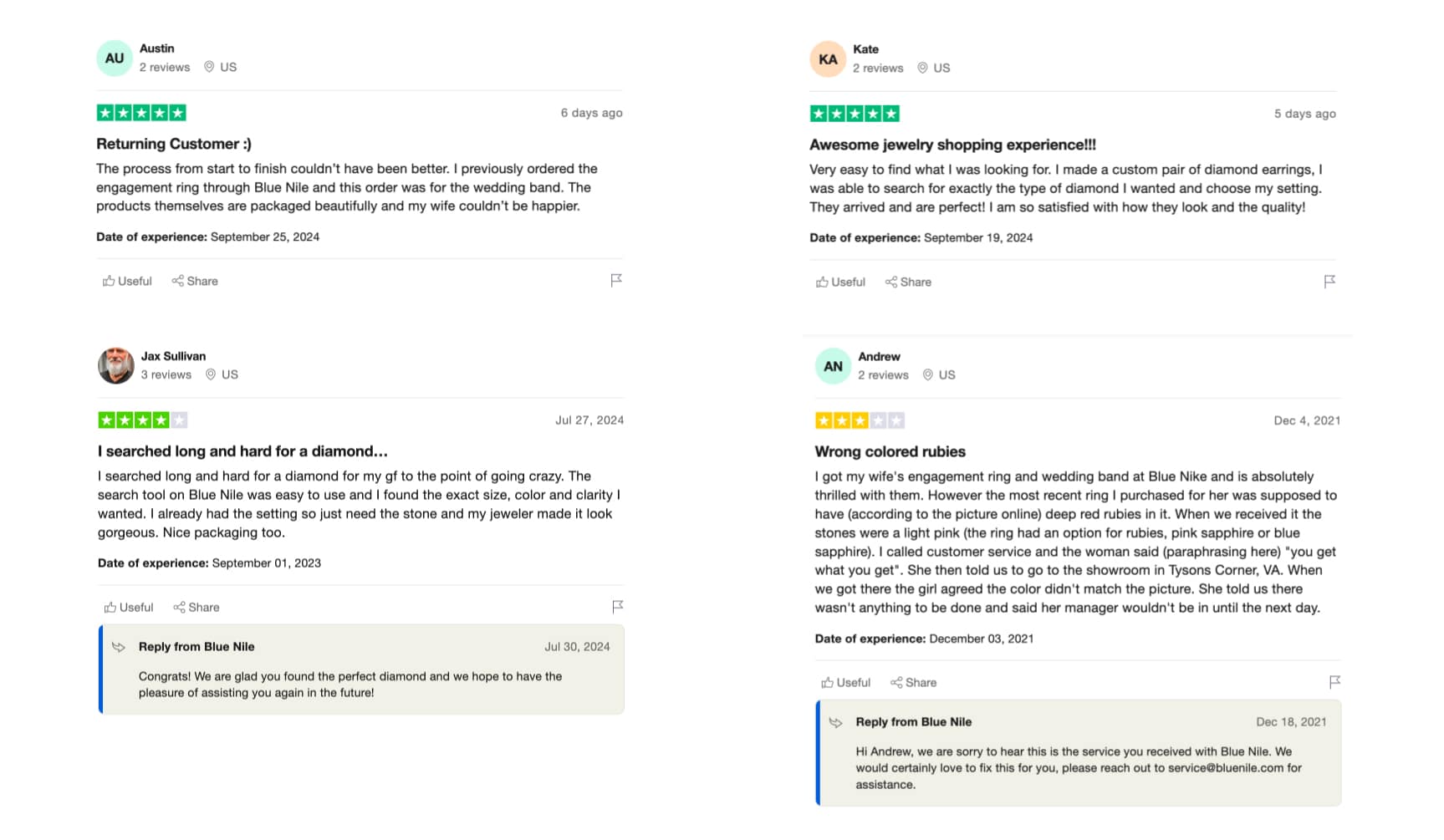Open the review titled Wrong colored rubies

click(x=890, y=451)
